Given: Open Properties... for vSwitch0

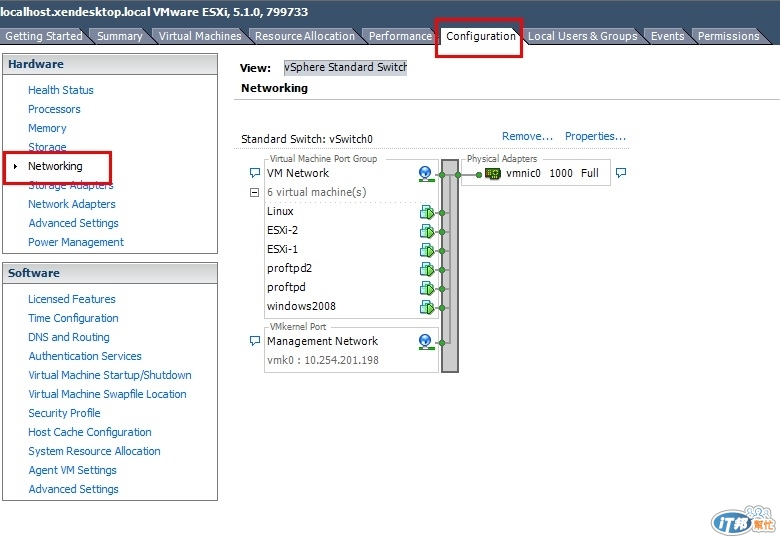Looking at the screenshot, I should (x=595, y=136).
